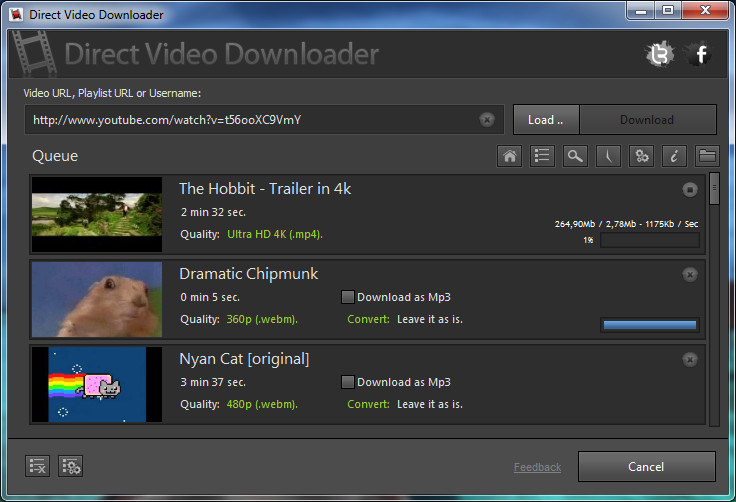Enable Download as Mp3 for Nyan Cat
This screenshot has width=736, height=502.
click(347, 382)
